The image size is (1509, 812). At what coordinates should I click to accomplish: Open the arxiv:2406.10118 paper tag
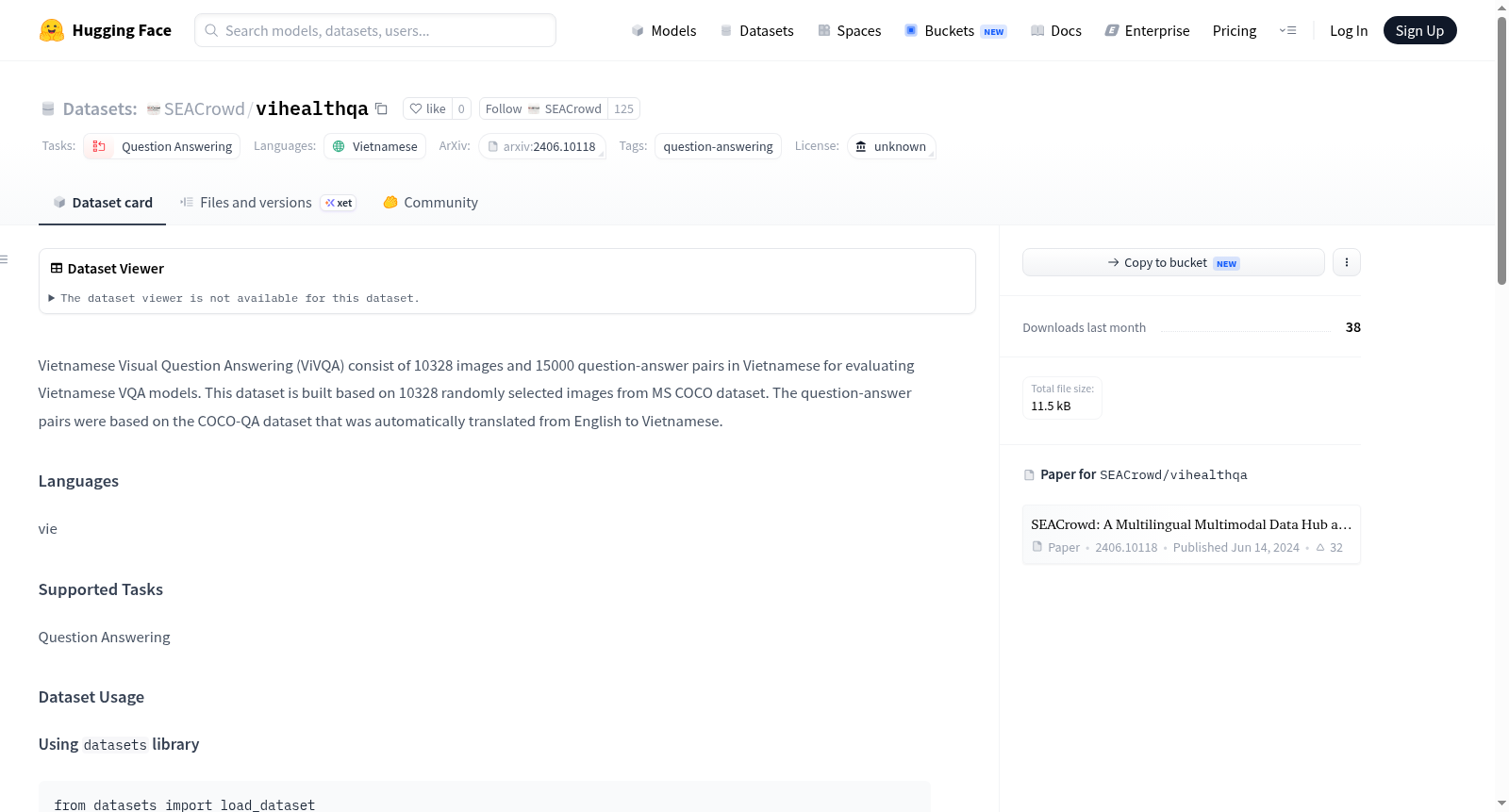tap(542, 146)
